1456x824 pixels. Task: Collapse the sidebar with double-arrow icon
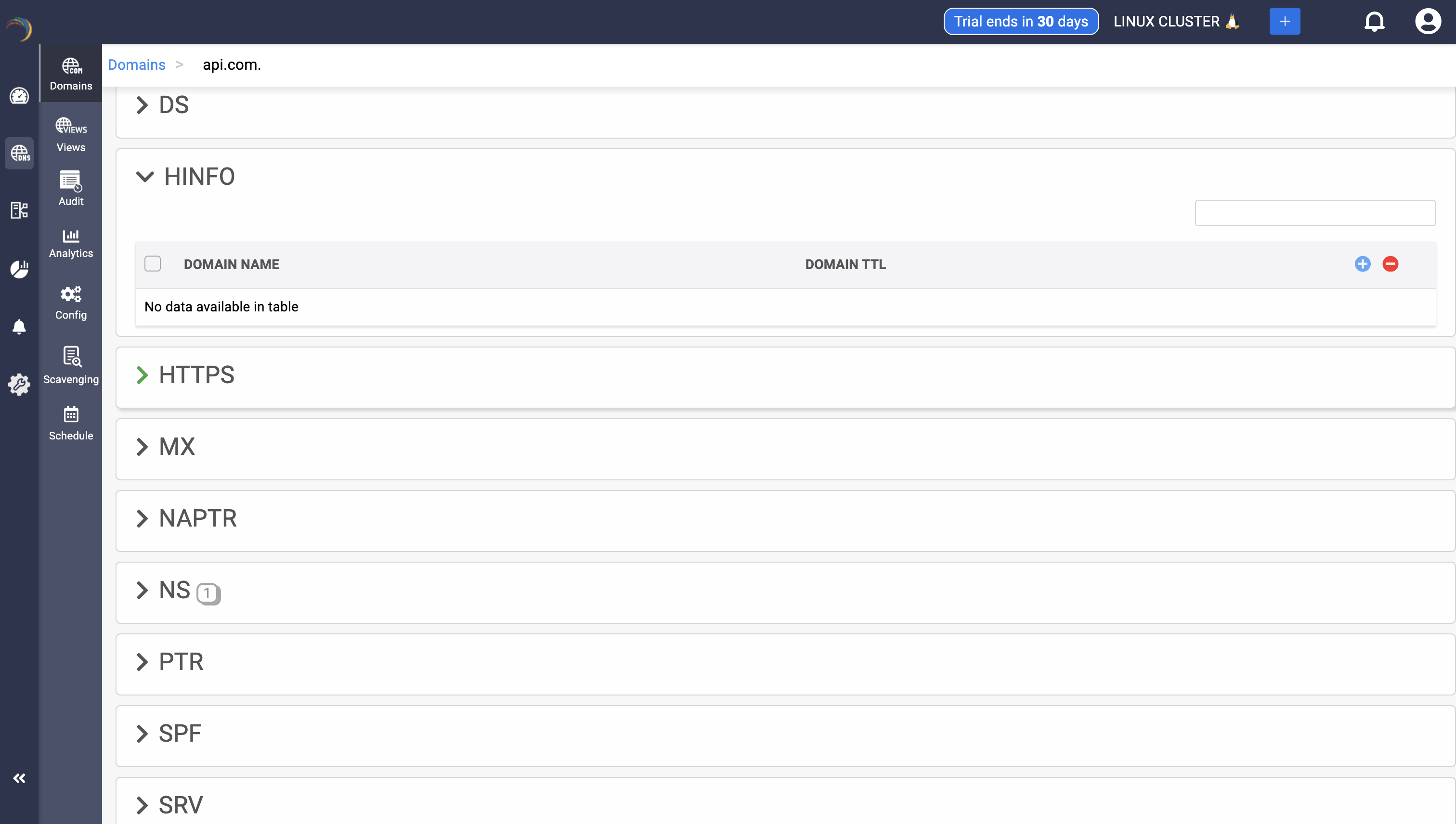coord(19,778)
